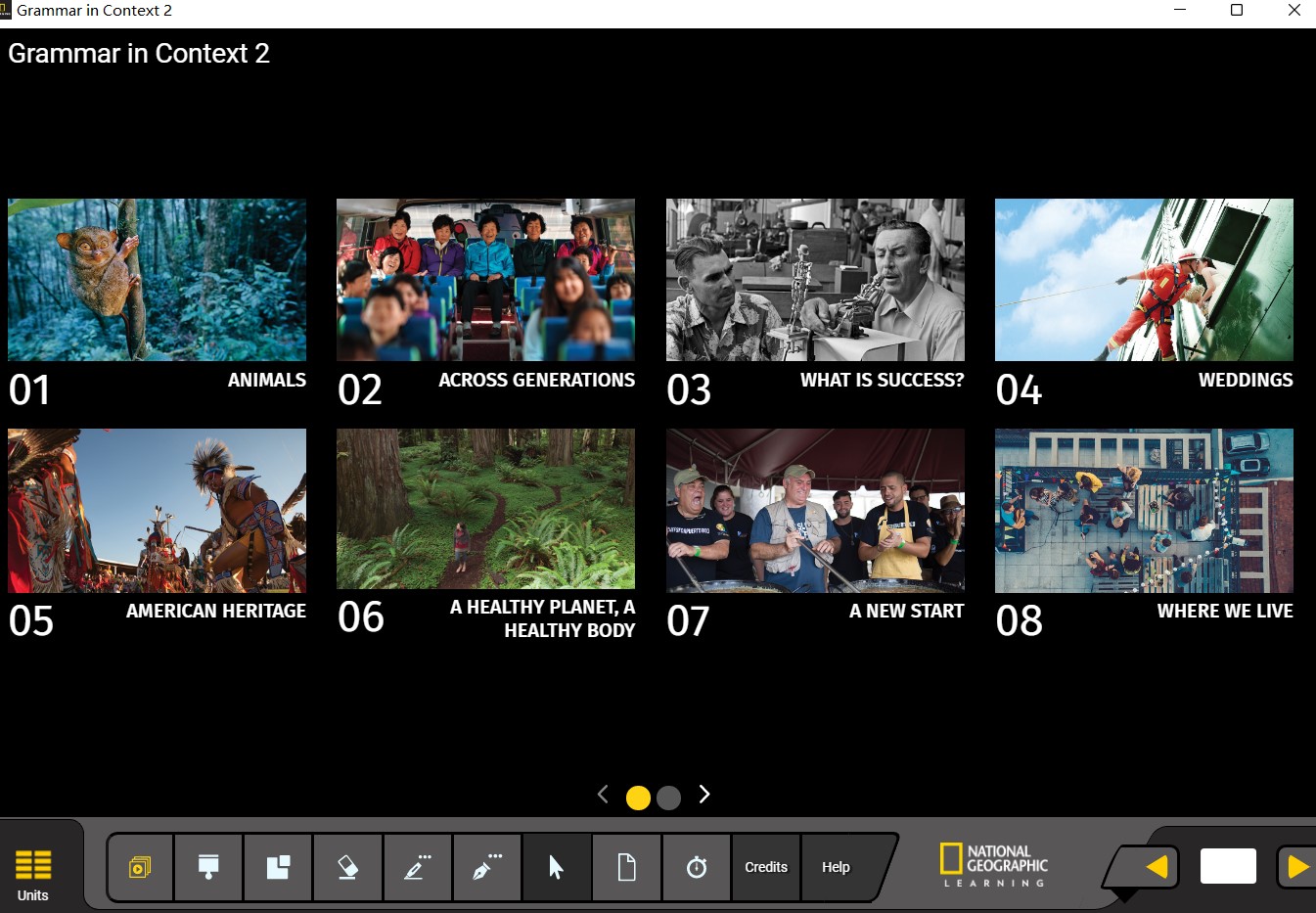Click the Grammar in Context 2 heading
Image resolution: width=1316 pixels, height=913 pixels.
point(139,54)
